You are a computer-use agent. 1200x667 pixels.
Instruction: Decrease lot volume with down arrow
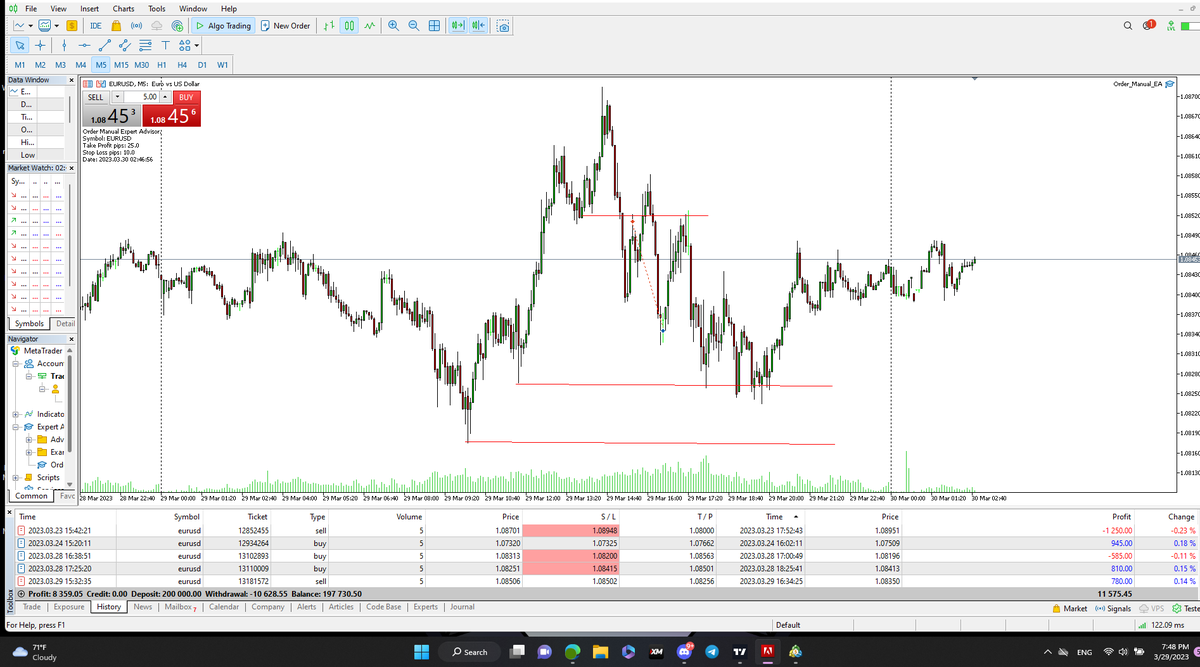[119, 97]
